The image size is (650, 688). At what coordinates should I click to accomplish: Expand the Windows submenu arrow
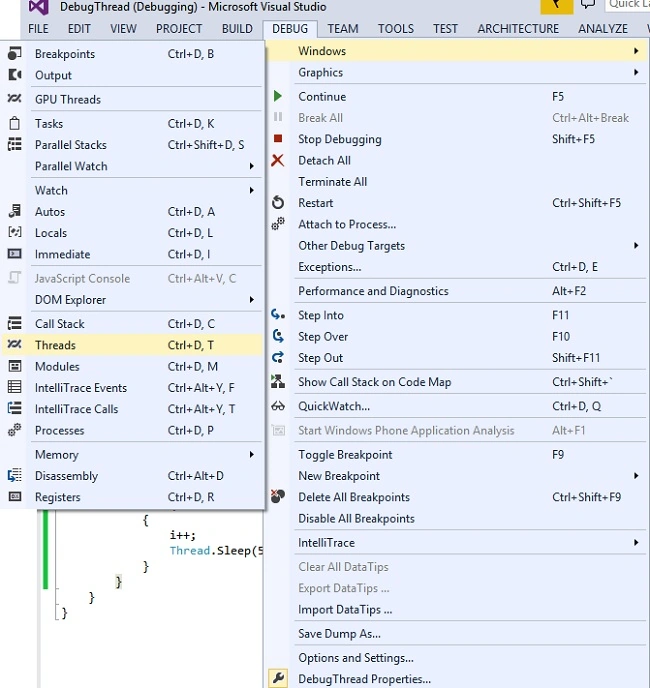pyautogui.click(x=636, y=51)
